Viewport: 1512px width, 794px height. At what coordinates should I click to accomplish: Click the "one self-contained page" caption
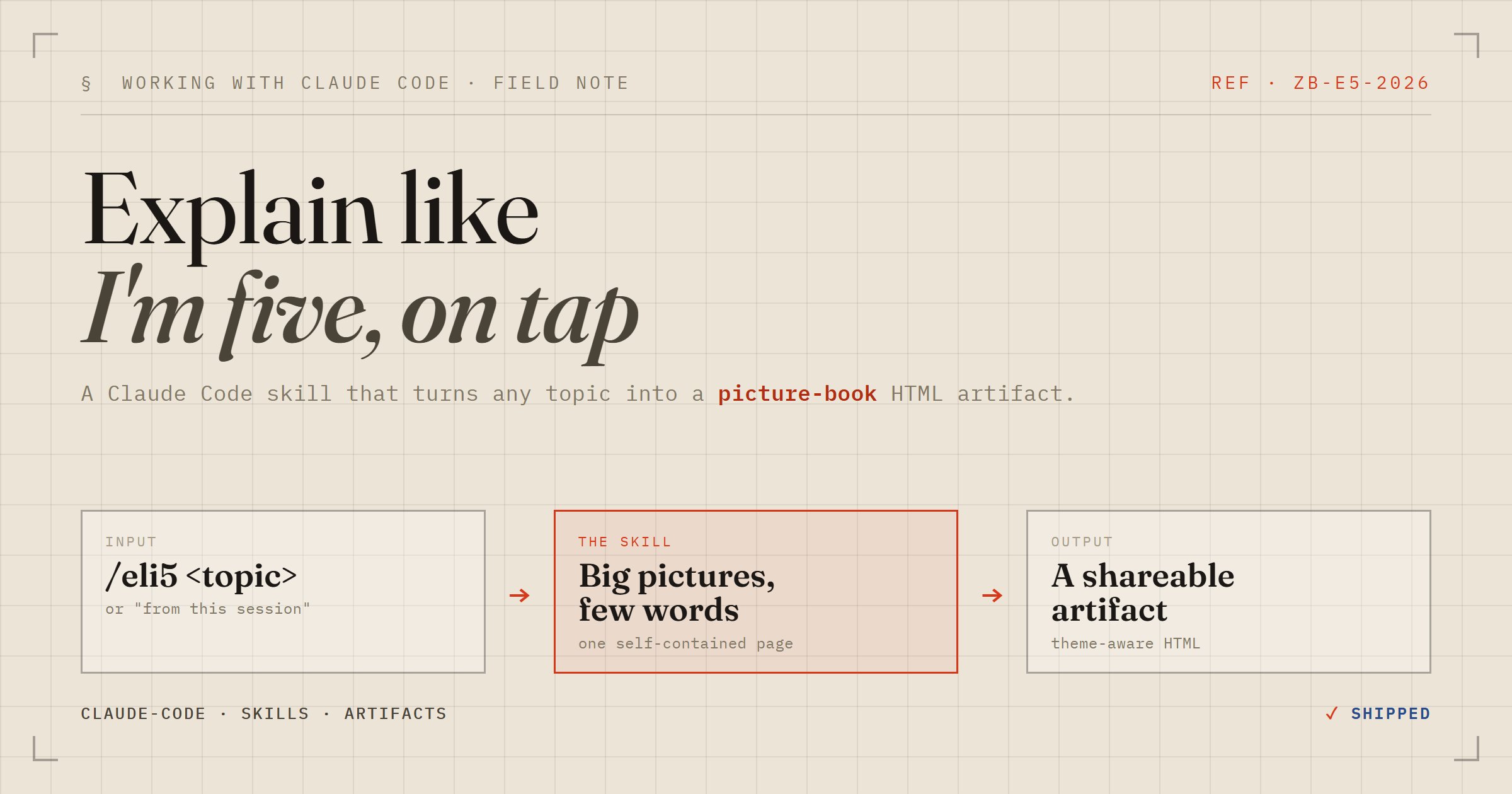coord(685,643)
